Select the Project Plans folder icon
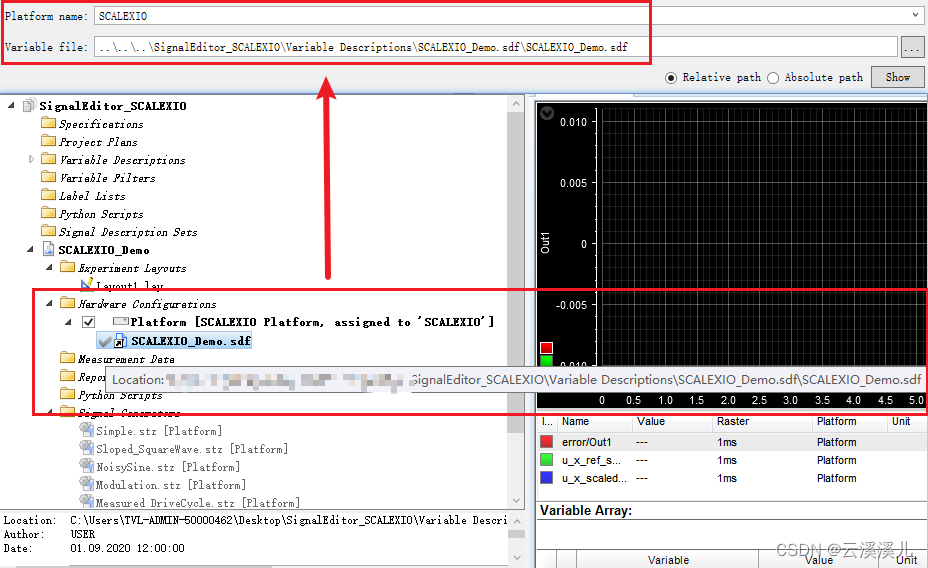The width and height of the screenshot is (928, 568). tap(49, 141)
